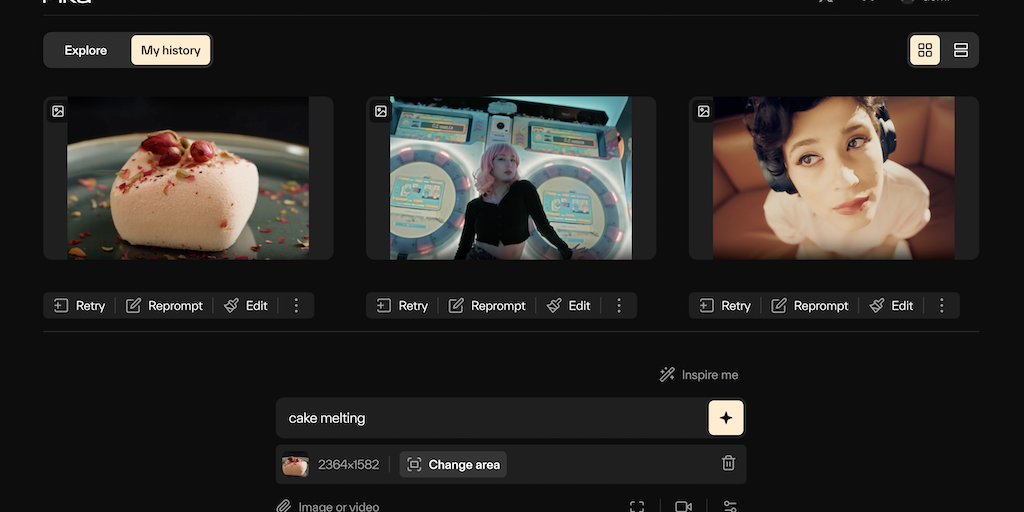1024x512 pixels.
Task: Delete the attached cake image with trash icon
Action: click(x=728, y=463)
